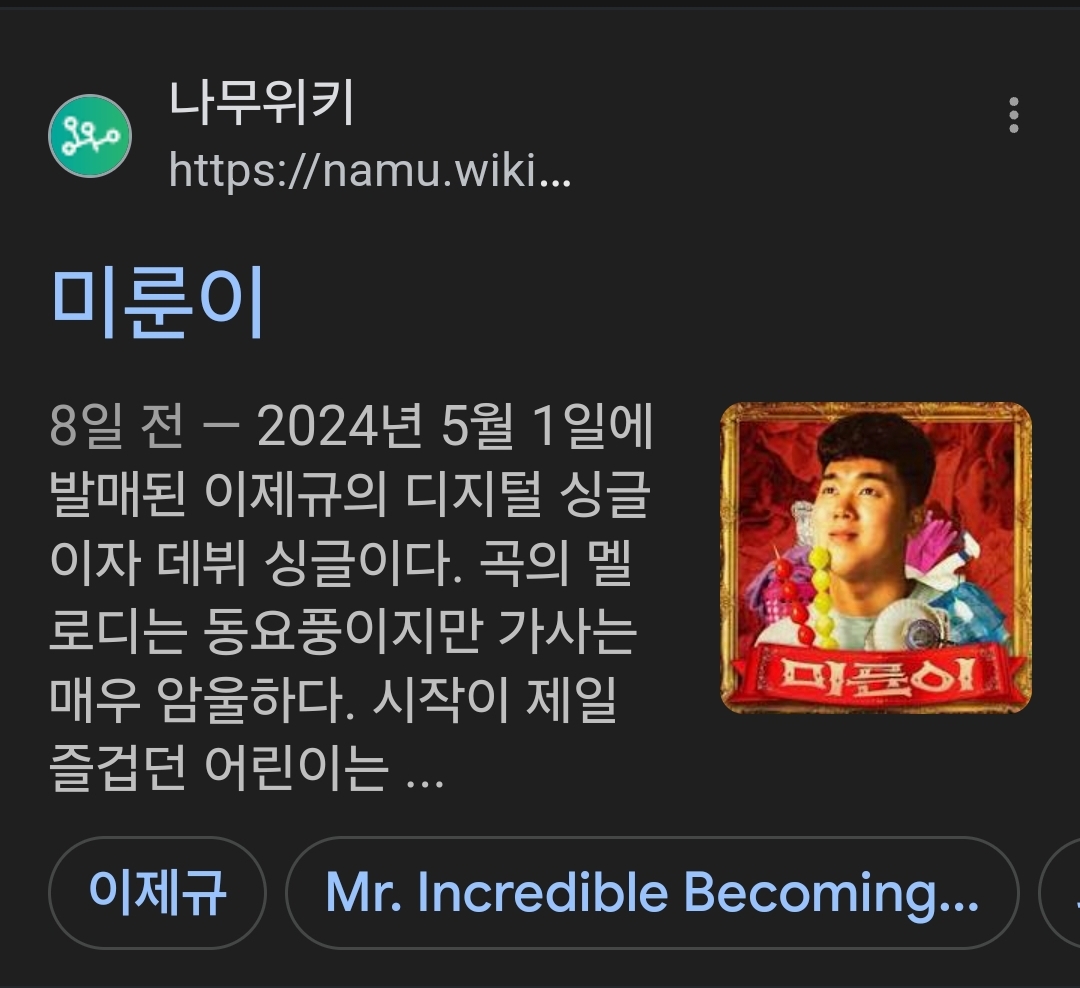Click the https://namu.wiki URL text
Viewport: 1080px width, 988px height.
370,170
